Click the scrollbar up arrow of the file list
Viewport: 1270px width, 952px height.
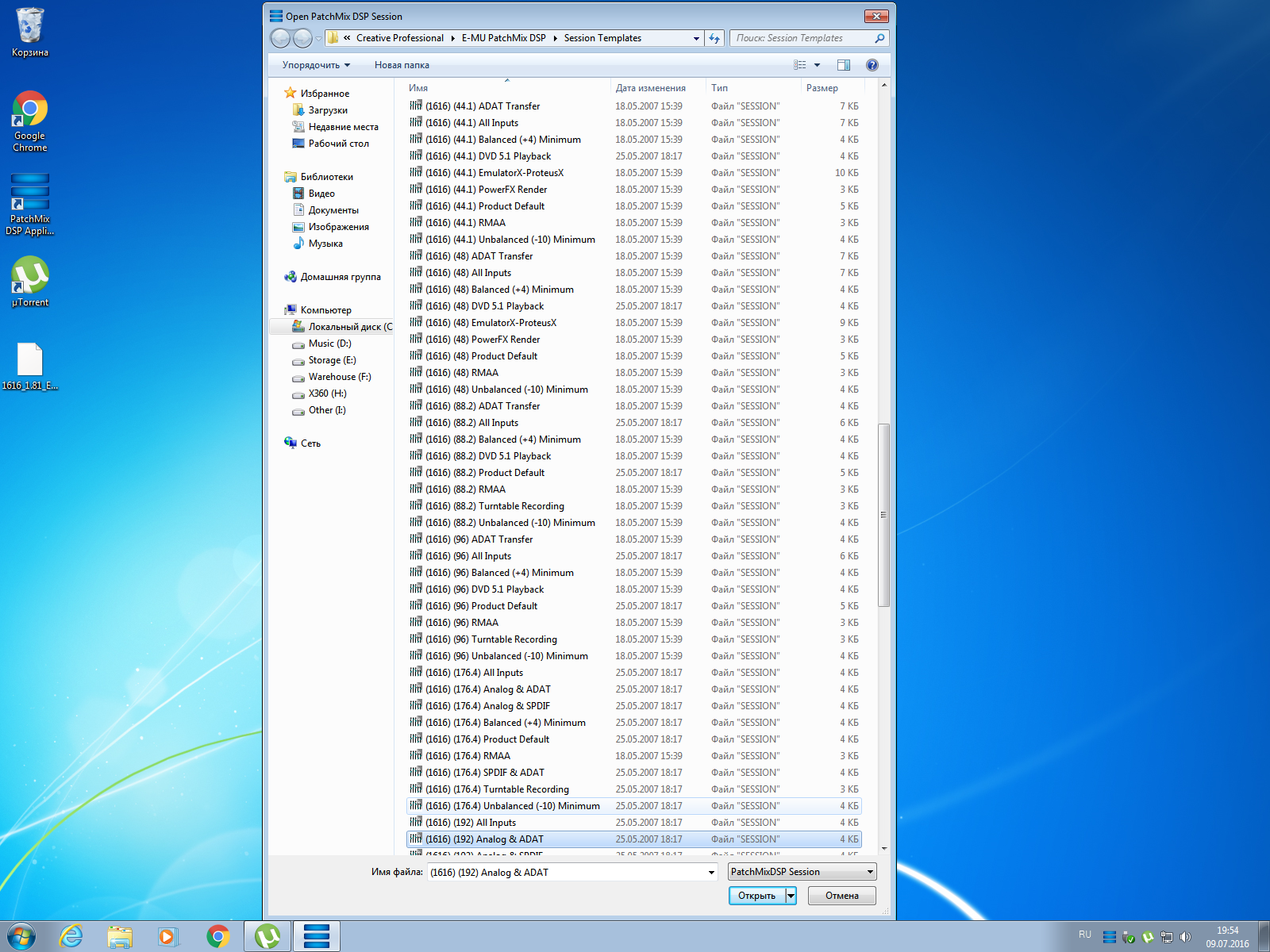pos(883,84)
